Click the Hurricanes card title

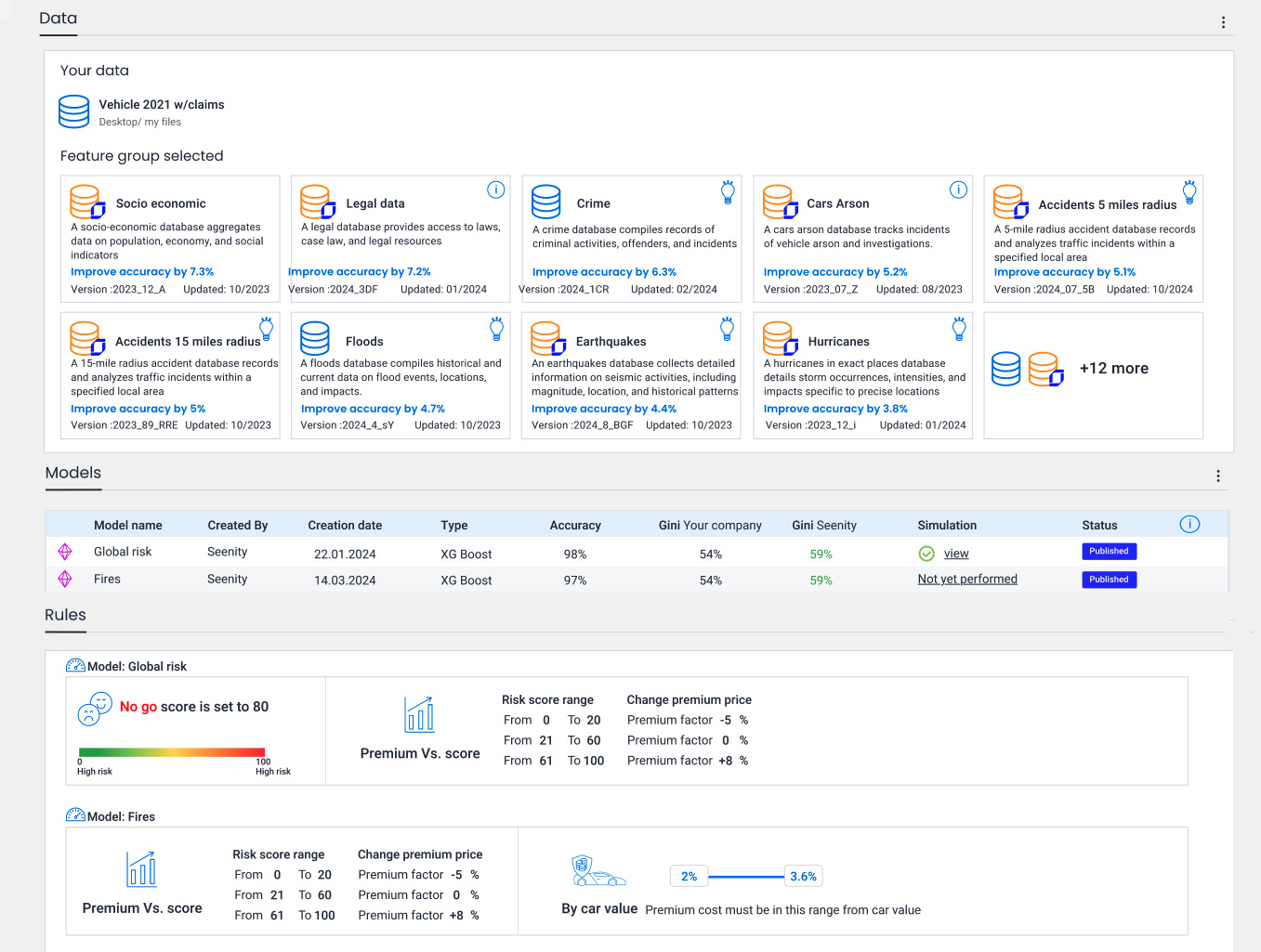pyautogui.click(x=839, y=342)
